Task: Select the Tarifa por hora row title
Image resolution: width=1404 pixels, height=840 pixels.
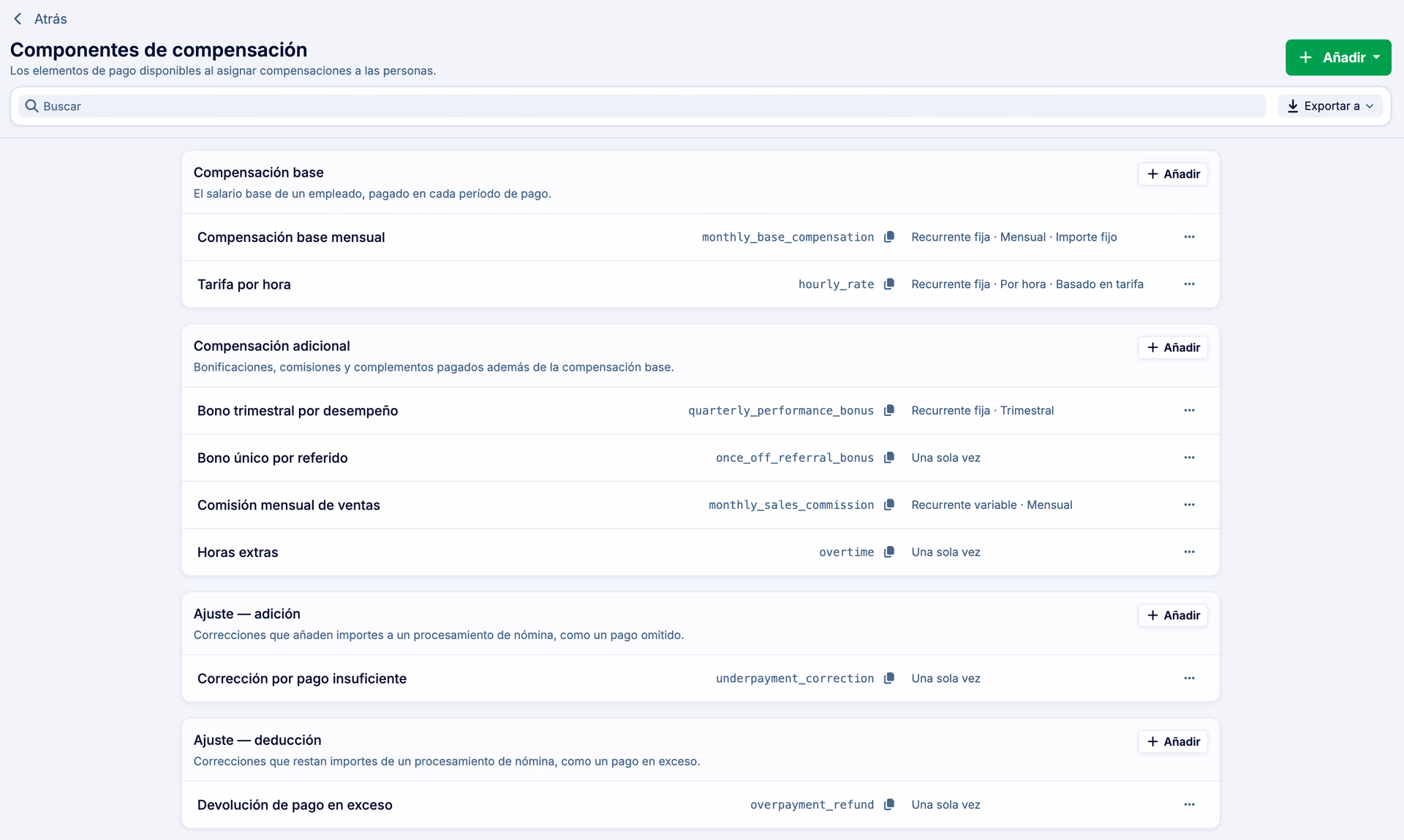Action: (x=244, y=284)
